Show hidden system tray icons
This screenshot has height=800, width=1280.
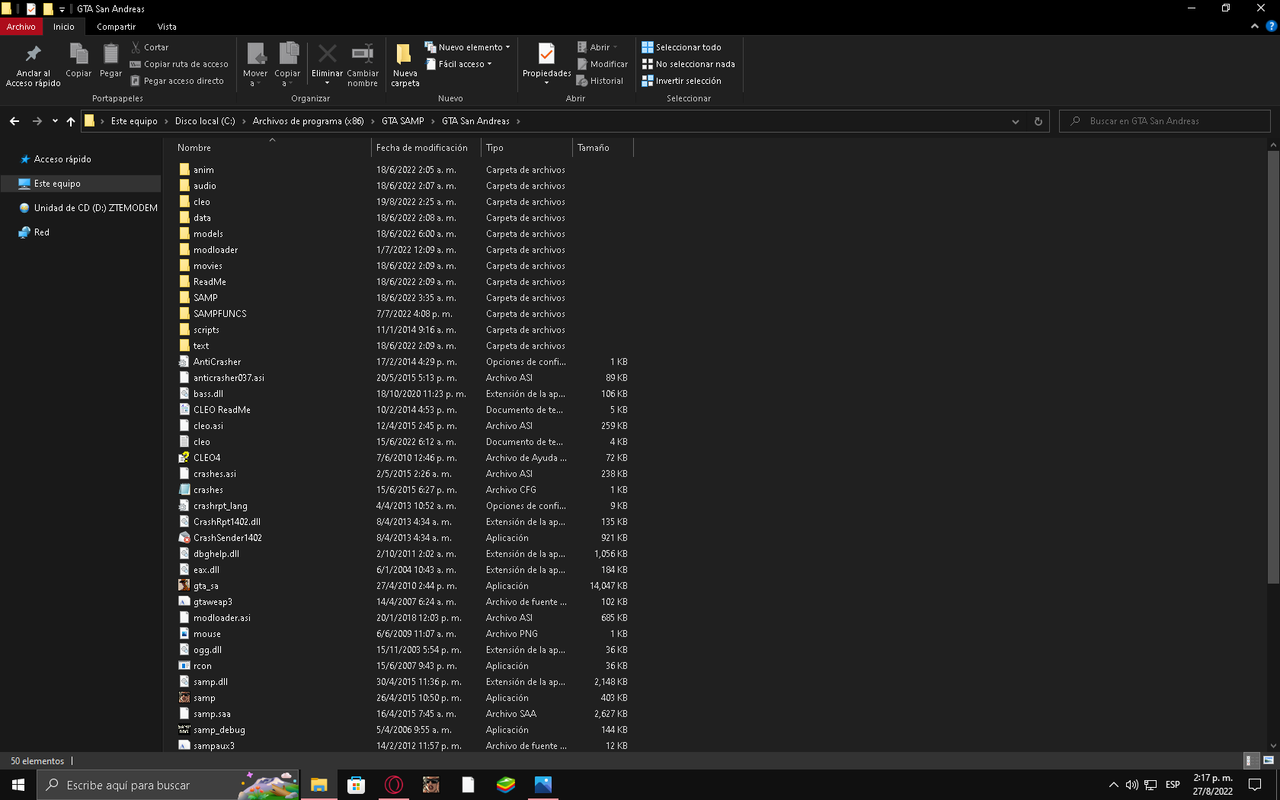tap(1114, 785)
